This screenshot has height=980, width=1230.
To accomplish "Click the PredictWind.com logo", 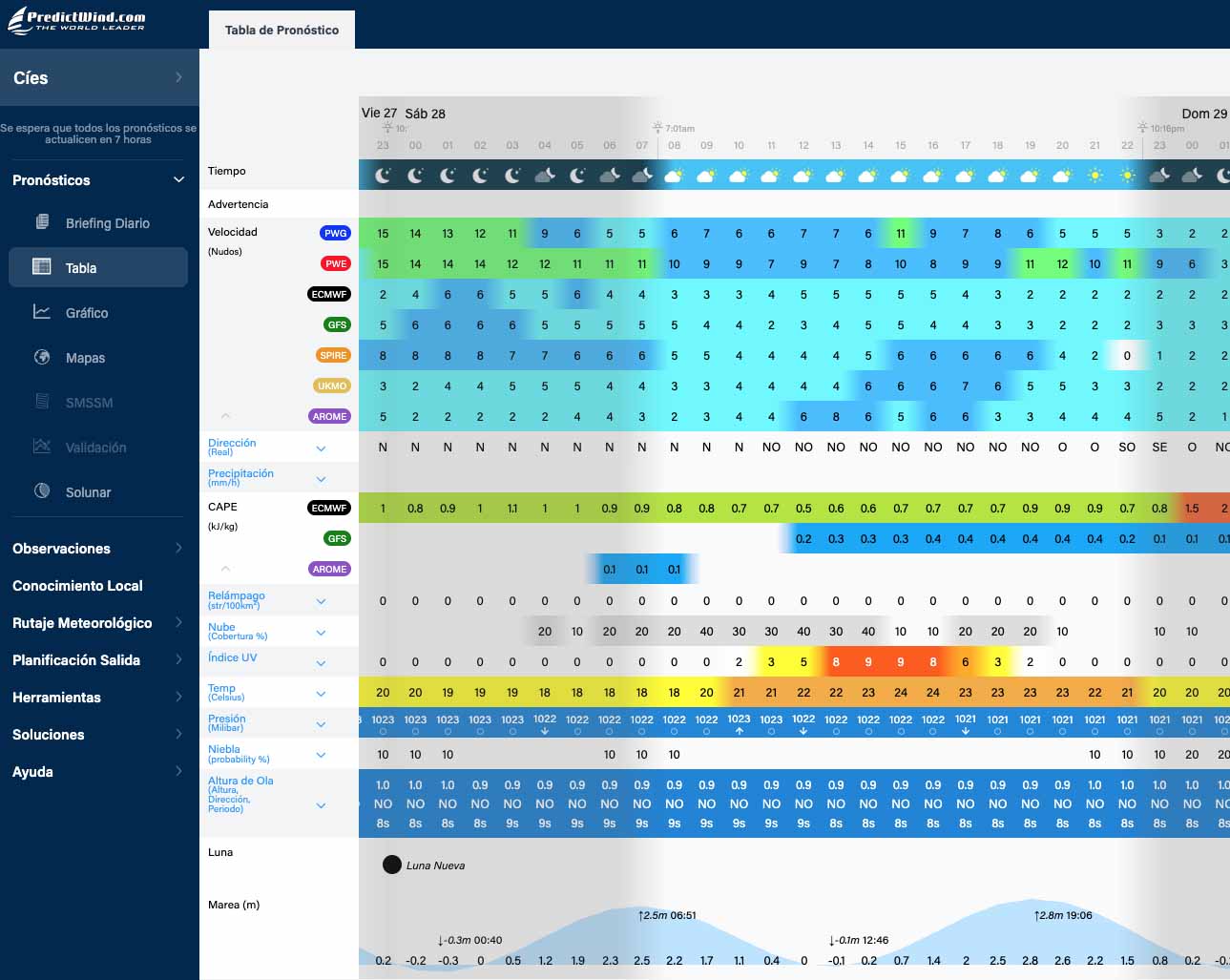I will pos(77,21).
